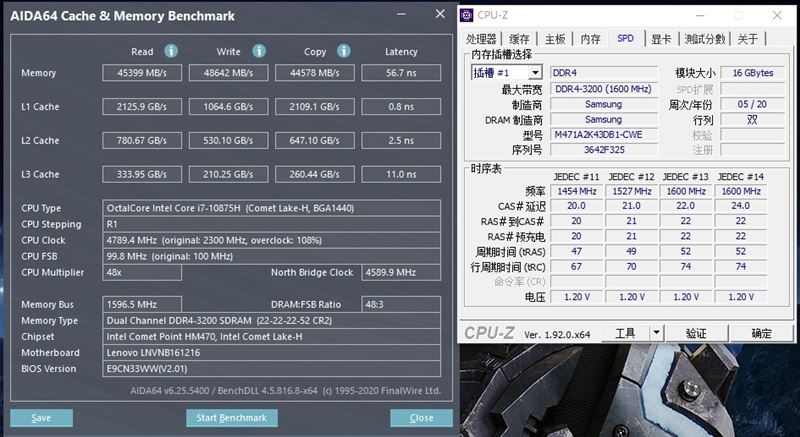Click the part number M471A2K43DB1-CWE
The image size is (800, 437).
[x=604, y=135]
